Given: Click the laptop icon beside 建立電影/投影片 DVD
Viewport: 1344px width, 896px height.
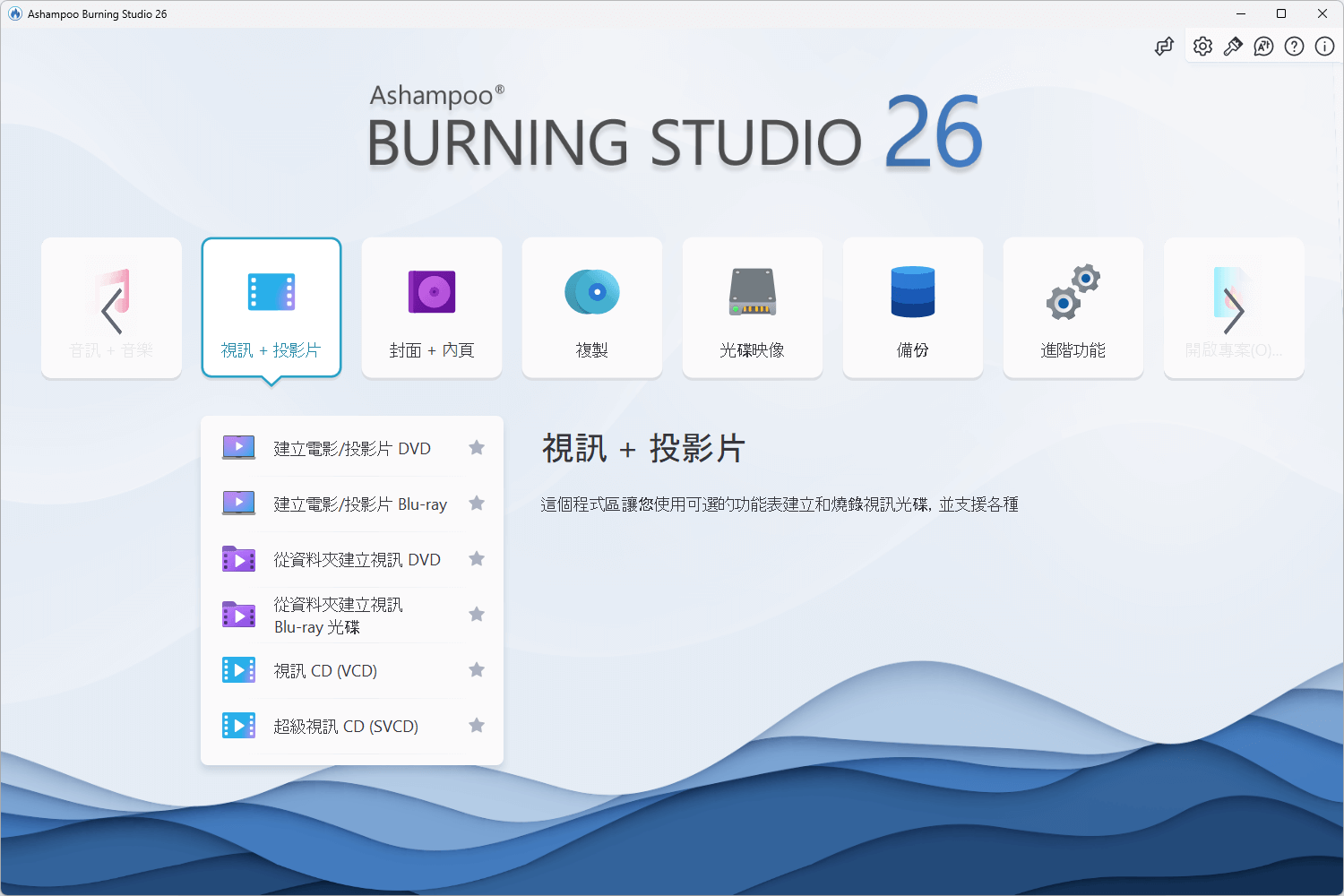Looking at the screenshot, I should tap(238, 447).
